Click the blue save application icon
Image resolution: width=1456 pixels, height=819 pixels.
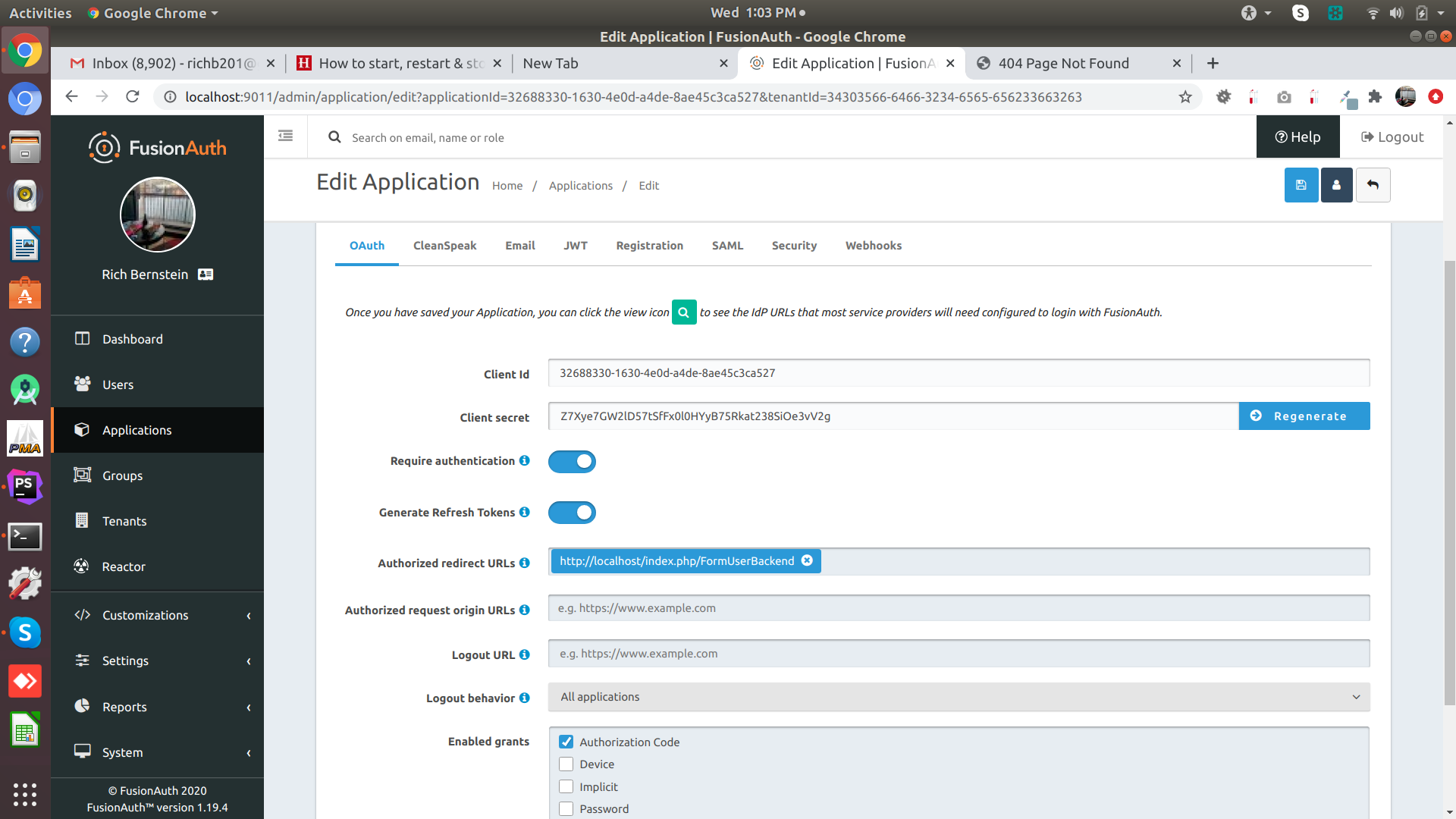pyautogui.click(x=1301, y=185)
